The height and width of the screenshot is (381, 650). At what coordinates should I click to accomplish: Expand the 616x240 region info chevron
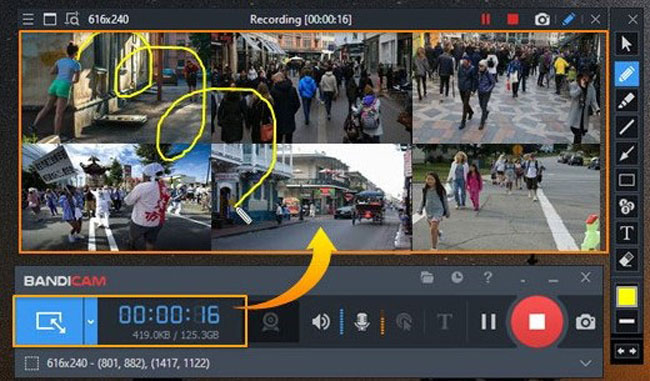tap(585, 364)
